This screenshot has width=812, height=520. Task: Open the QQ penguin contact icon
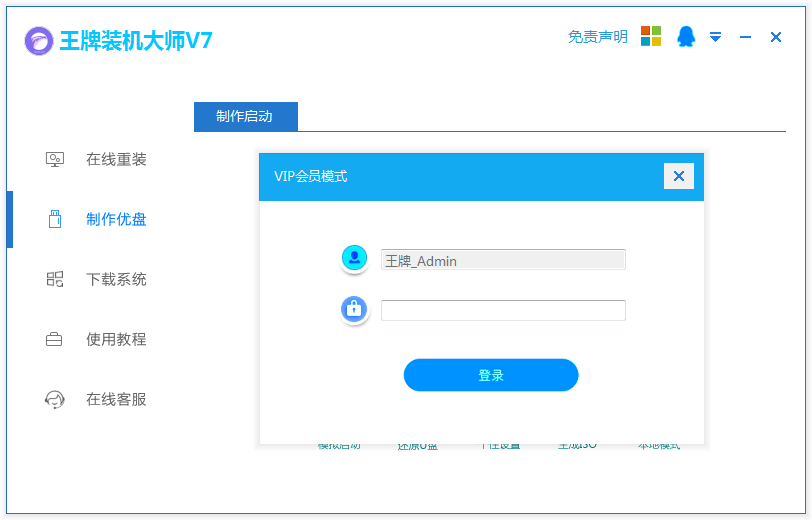686,36
